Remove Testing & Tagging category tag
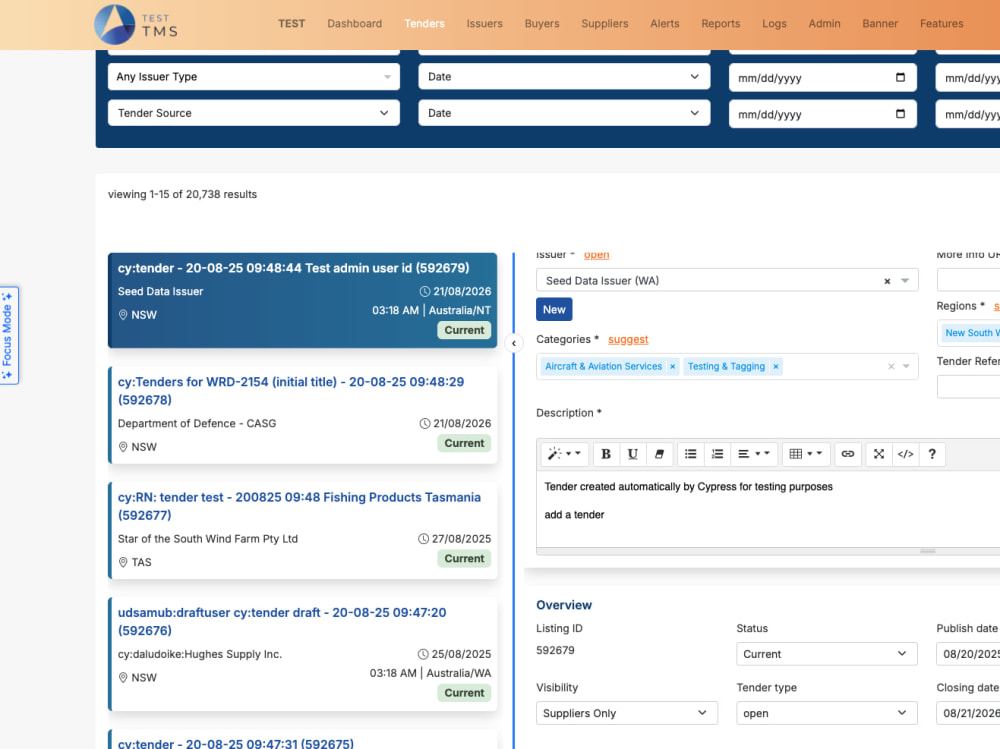The height and width of the screenshot is (749, 1000). click(776, 366)
